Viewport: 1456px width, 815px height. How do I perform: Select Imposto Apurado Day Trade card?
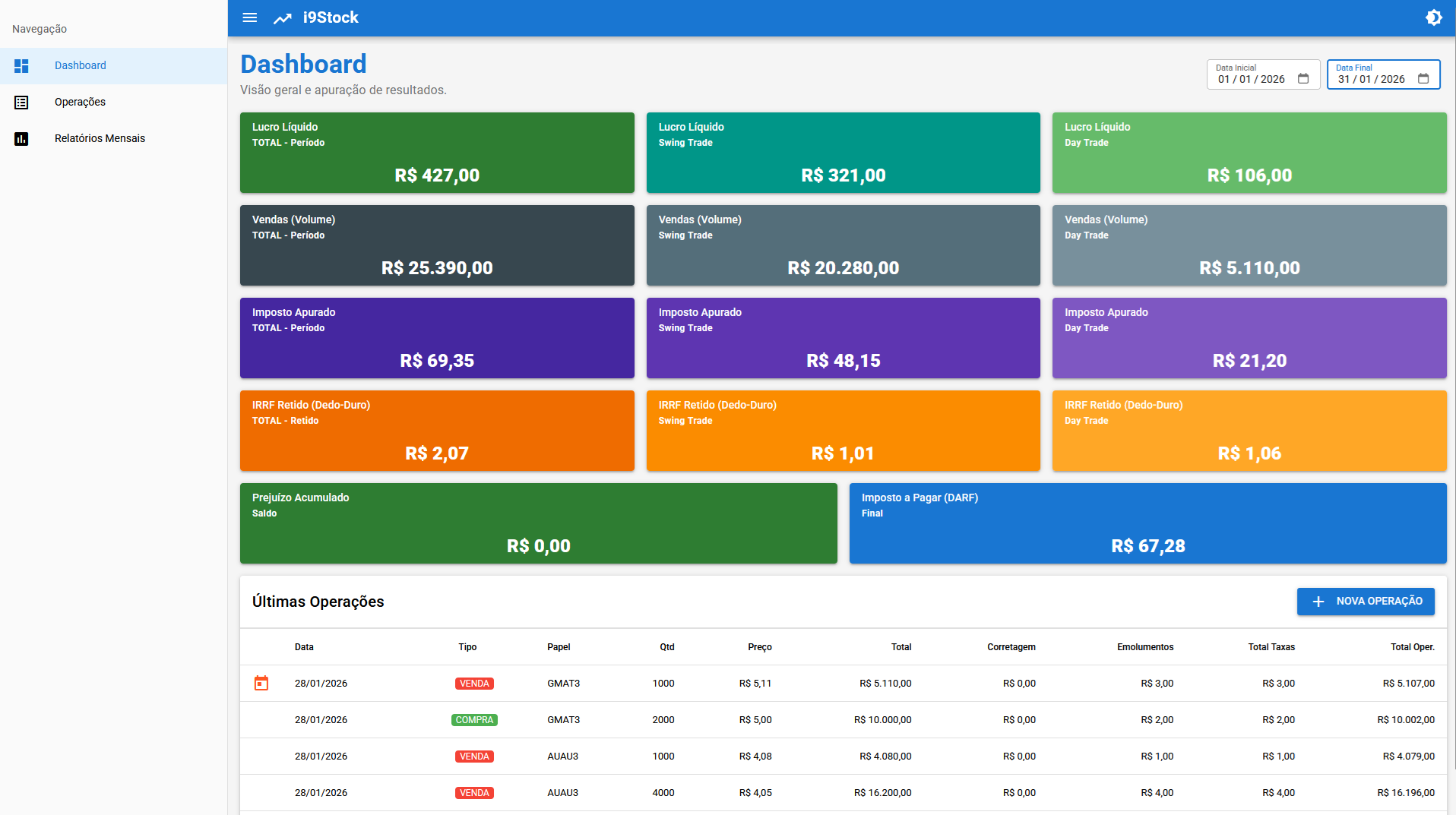1249,338
